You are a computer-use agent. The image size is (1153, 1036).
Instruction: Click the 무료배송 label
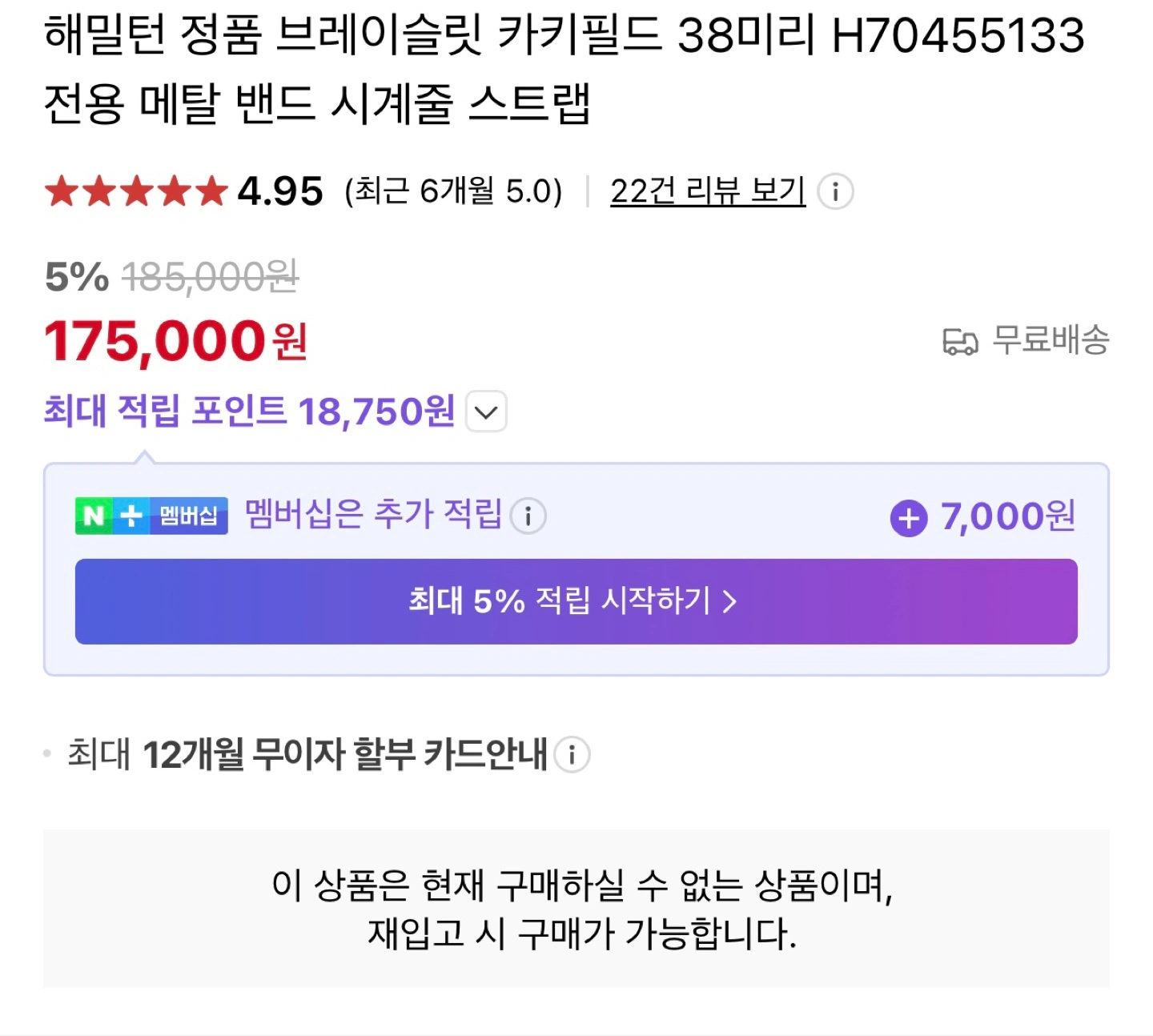[x=1051, y=340]
